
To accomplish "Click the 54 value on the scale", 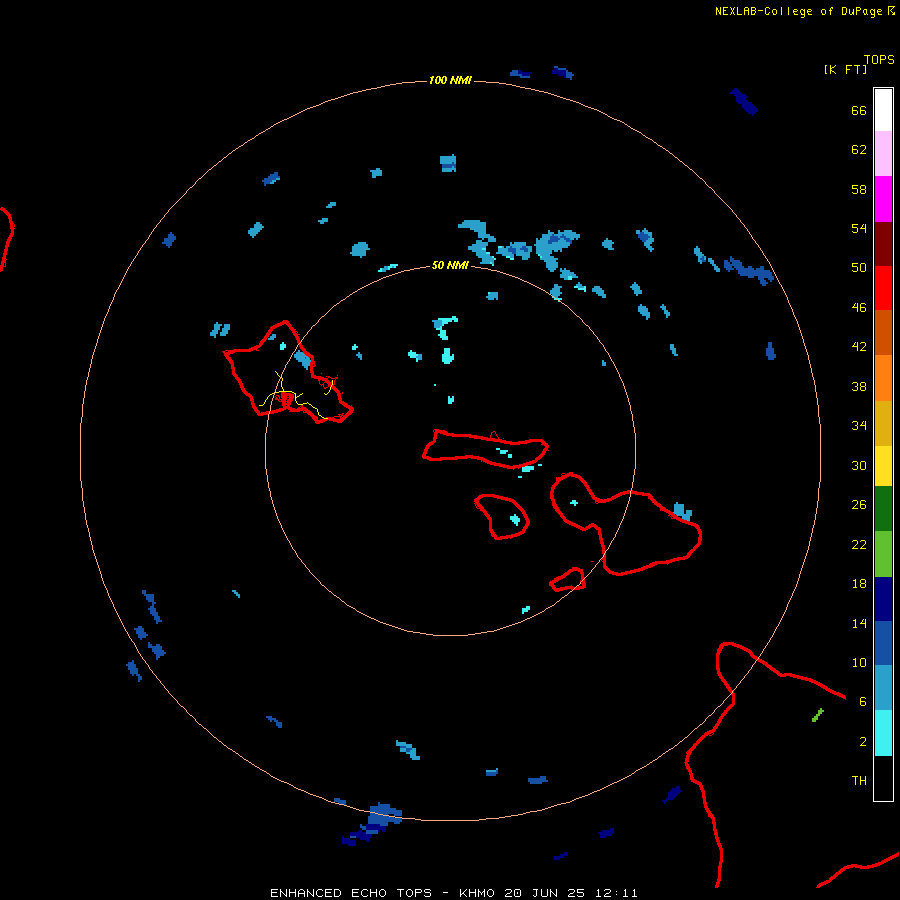I will [x=859, y=228].
